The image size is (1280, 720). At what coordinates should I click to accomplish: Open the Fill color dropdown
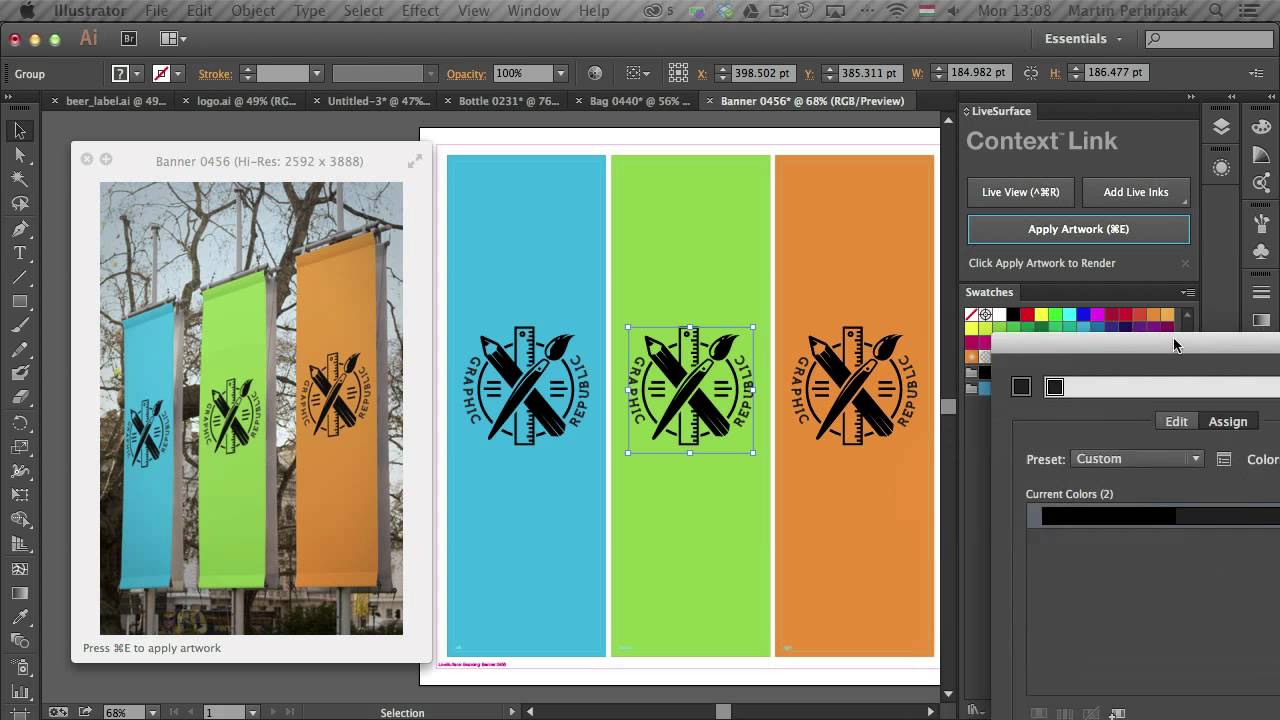[137, 74]
